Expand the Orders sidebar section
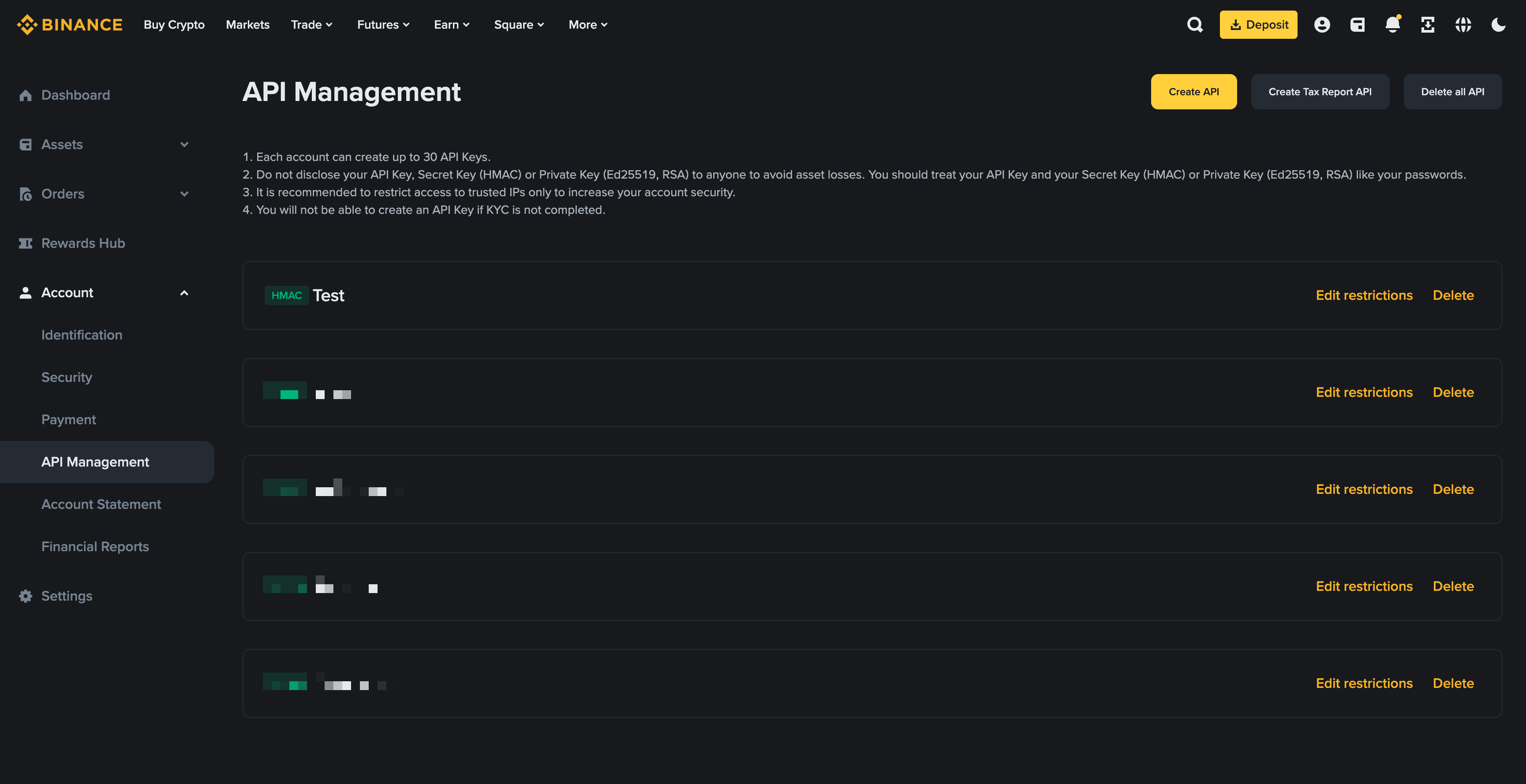Screen dimensions: 1526x784 click(x=184, y=194)
